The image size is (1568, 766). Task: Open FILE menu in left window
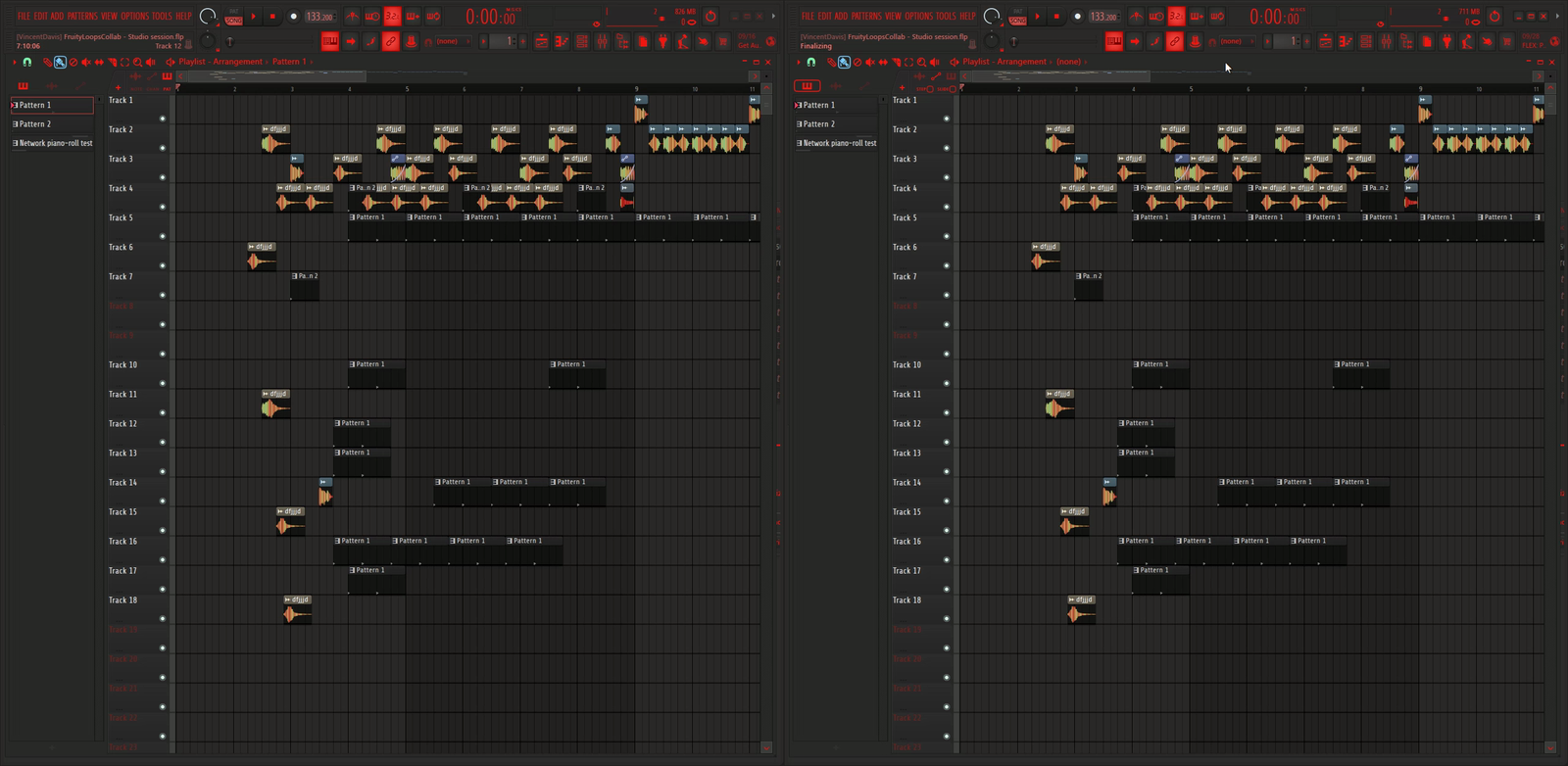(24, 16)
